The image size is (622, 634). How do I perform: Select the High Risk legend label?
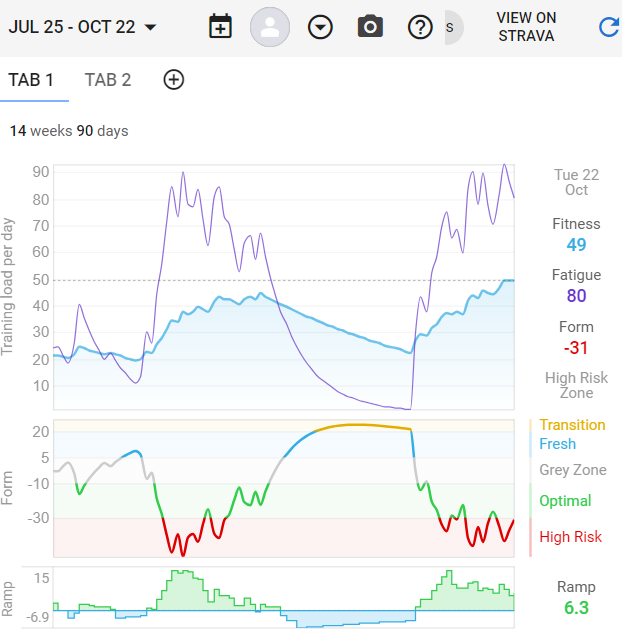point(570,537)
